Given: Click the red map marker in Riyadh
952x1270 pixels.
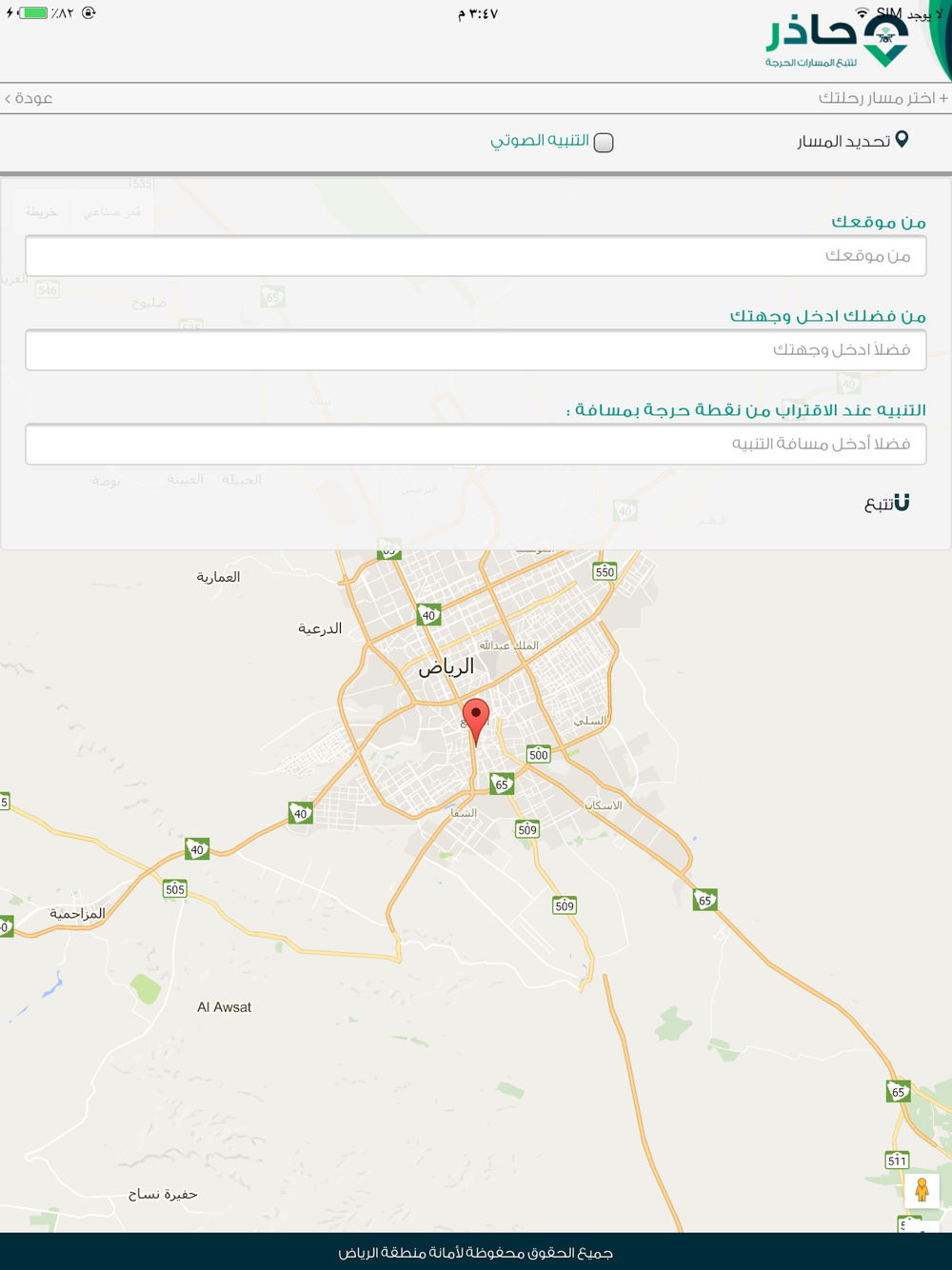Looking at the screenshot, I should coord(476,722).
